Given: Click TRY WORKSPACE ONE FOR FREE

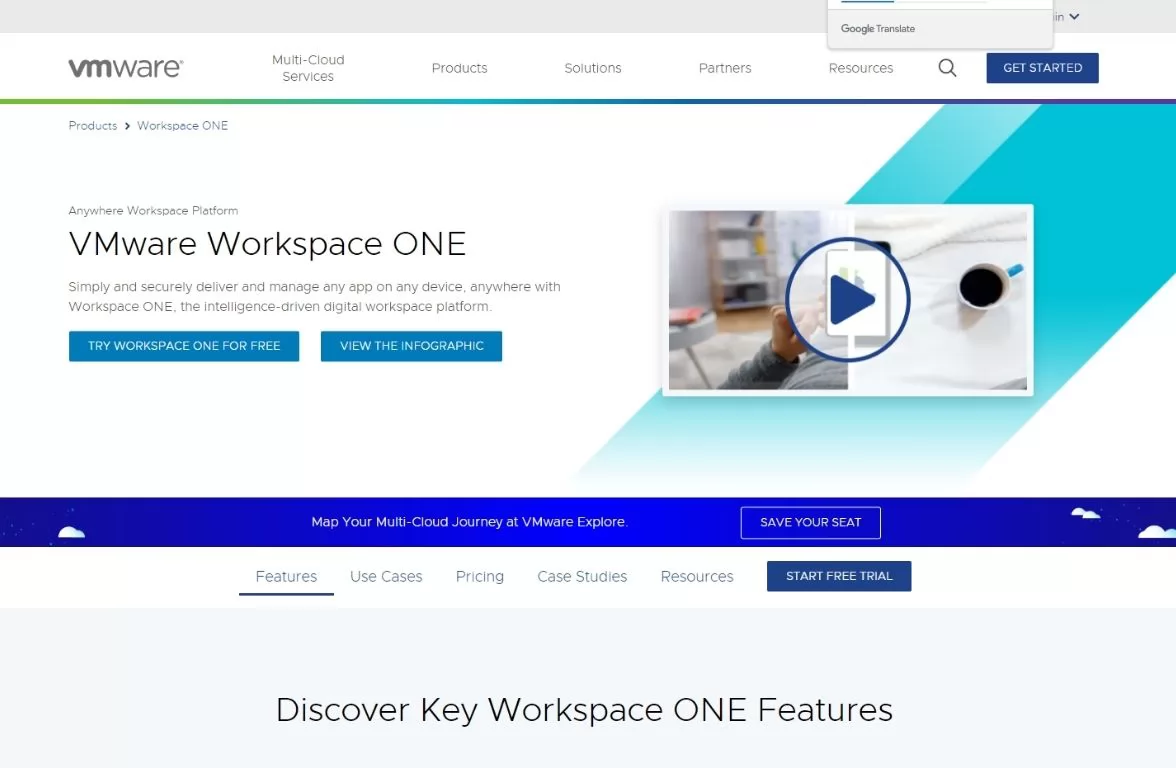Looking at the screenshot, I should (184, 346).
